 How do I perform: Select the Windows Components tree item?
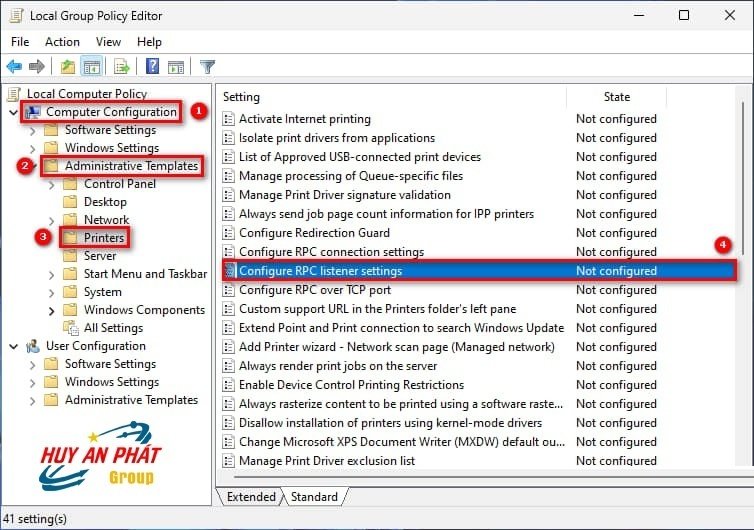click(x=144, y=310)
